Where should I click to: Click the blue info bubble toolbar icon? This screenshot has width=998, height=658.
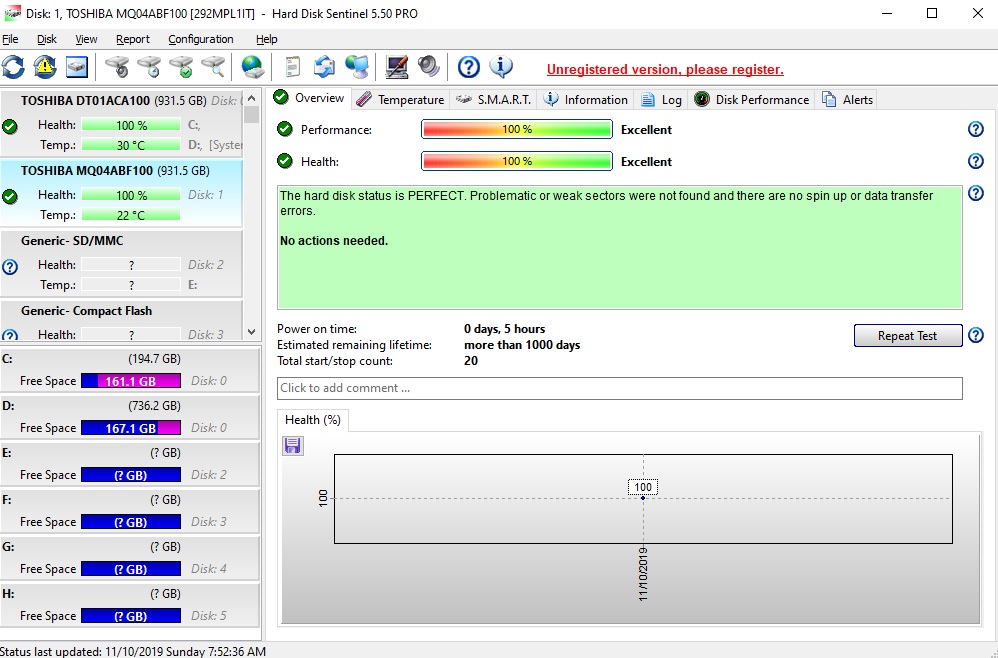501,67
